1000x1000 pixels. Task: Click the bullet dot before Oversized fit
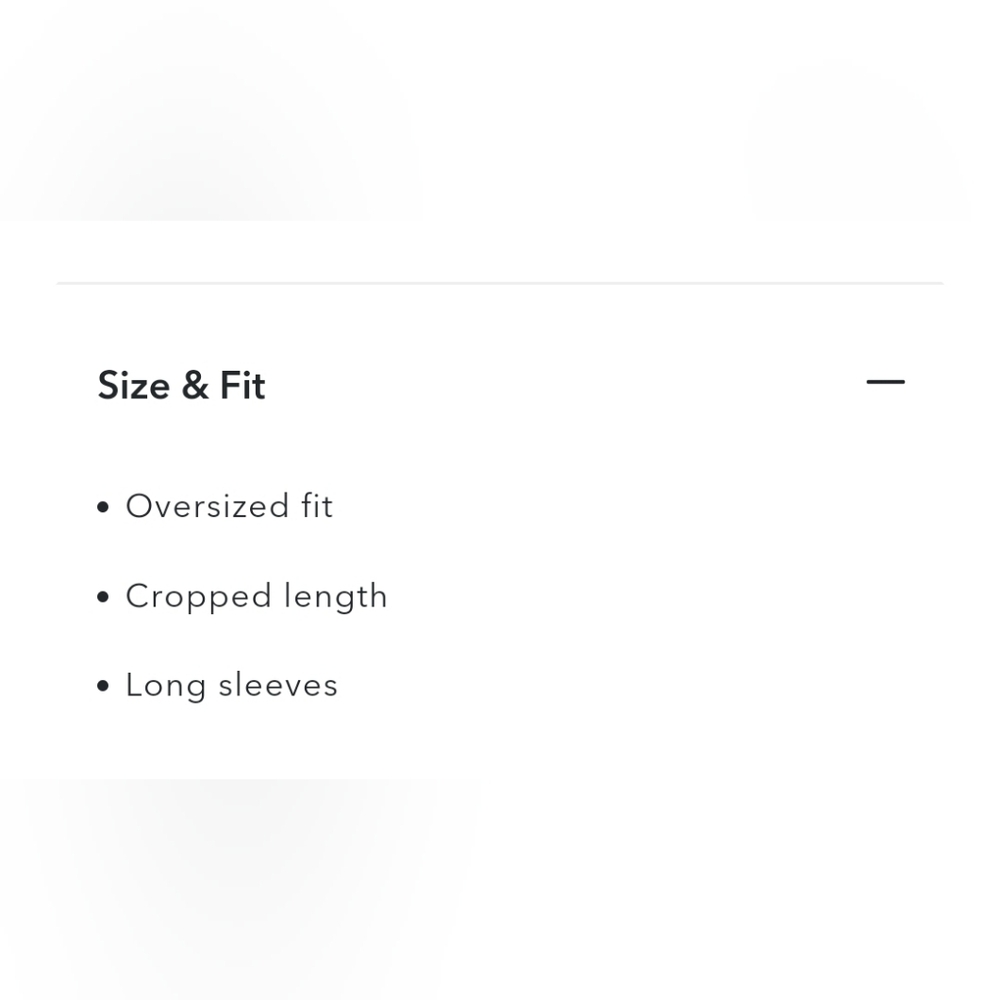point(103,507)
